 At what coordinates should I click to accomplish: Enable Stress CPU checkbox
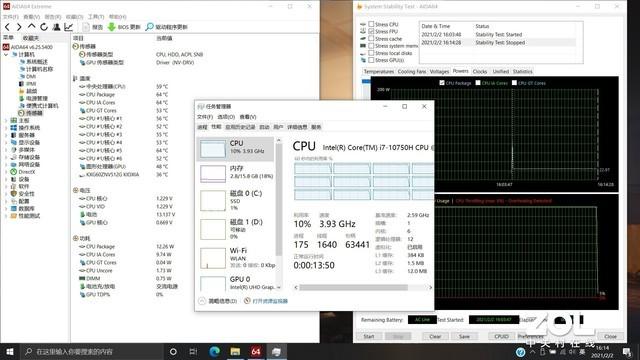point(371,24)
